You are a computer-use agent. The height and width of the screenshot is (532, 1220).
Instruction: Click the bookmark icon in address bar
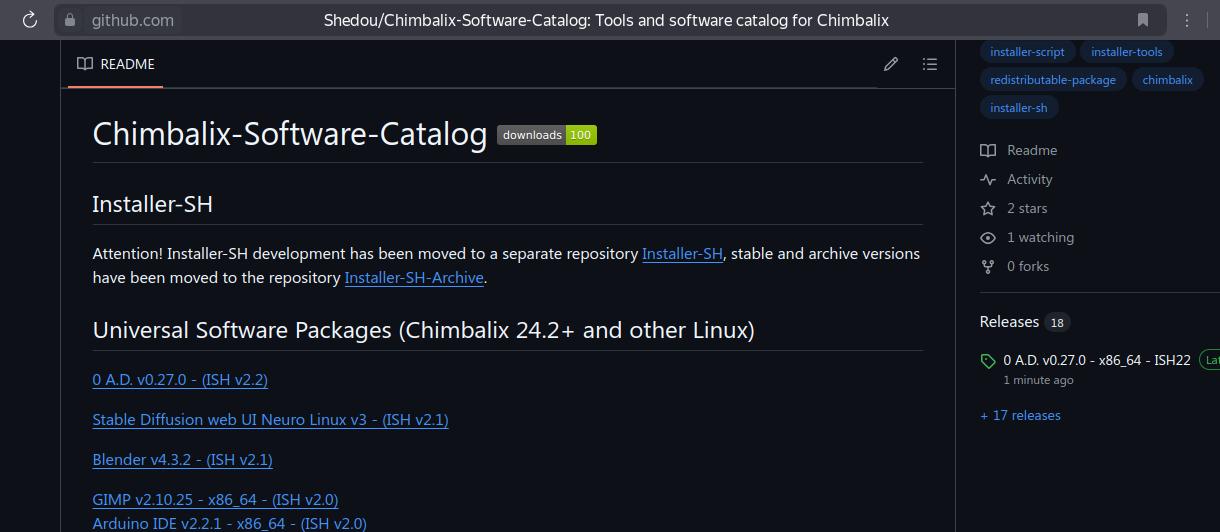1143,20
